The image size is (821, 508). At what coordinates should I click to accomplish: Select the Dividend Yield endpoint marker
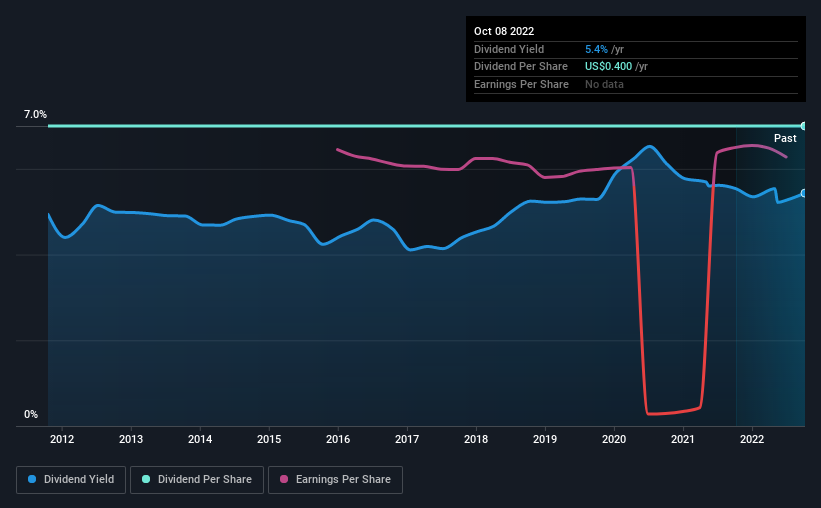(x=804, y=193)
